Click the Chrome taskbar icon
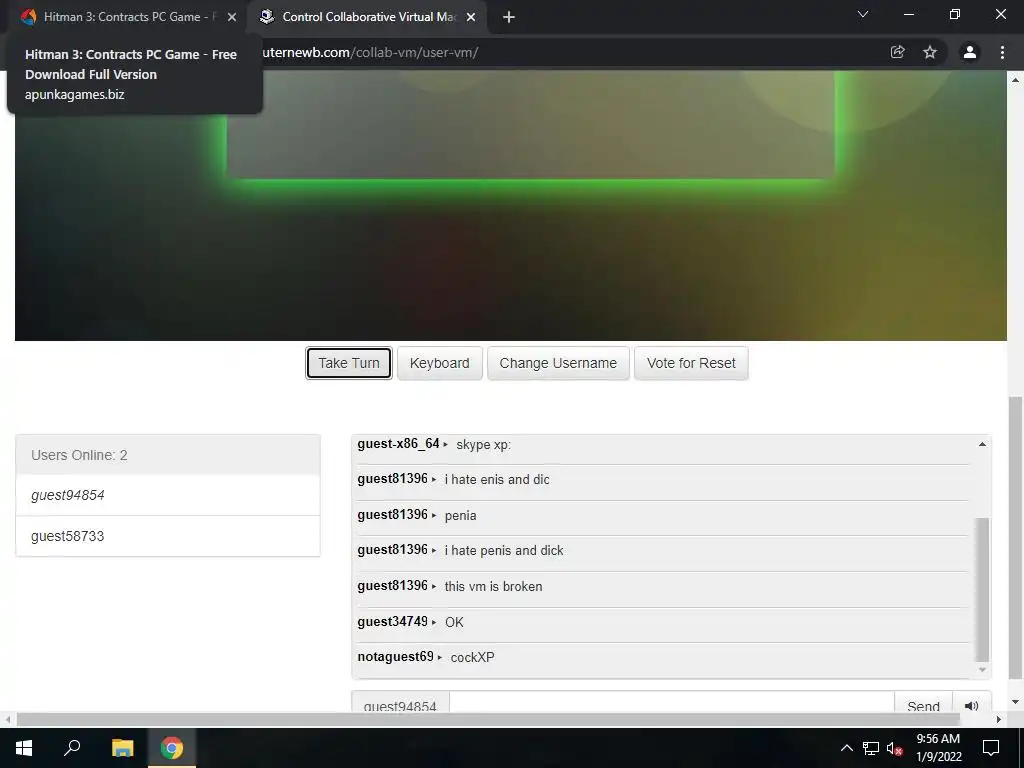Viewport: 1024px width, 768px height. pyautogui.click(x=172, y=748)
